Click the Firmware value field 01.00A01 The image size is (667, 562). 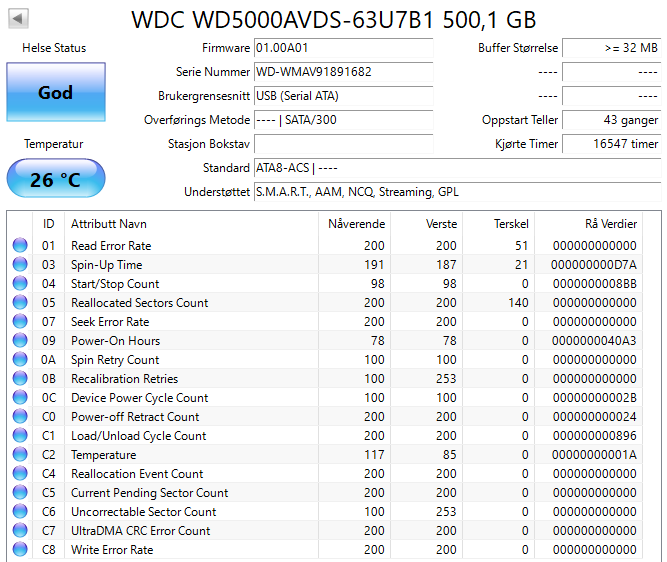click(x=343, y=48)
